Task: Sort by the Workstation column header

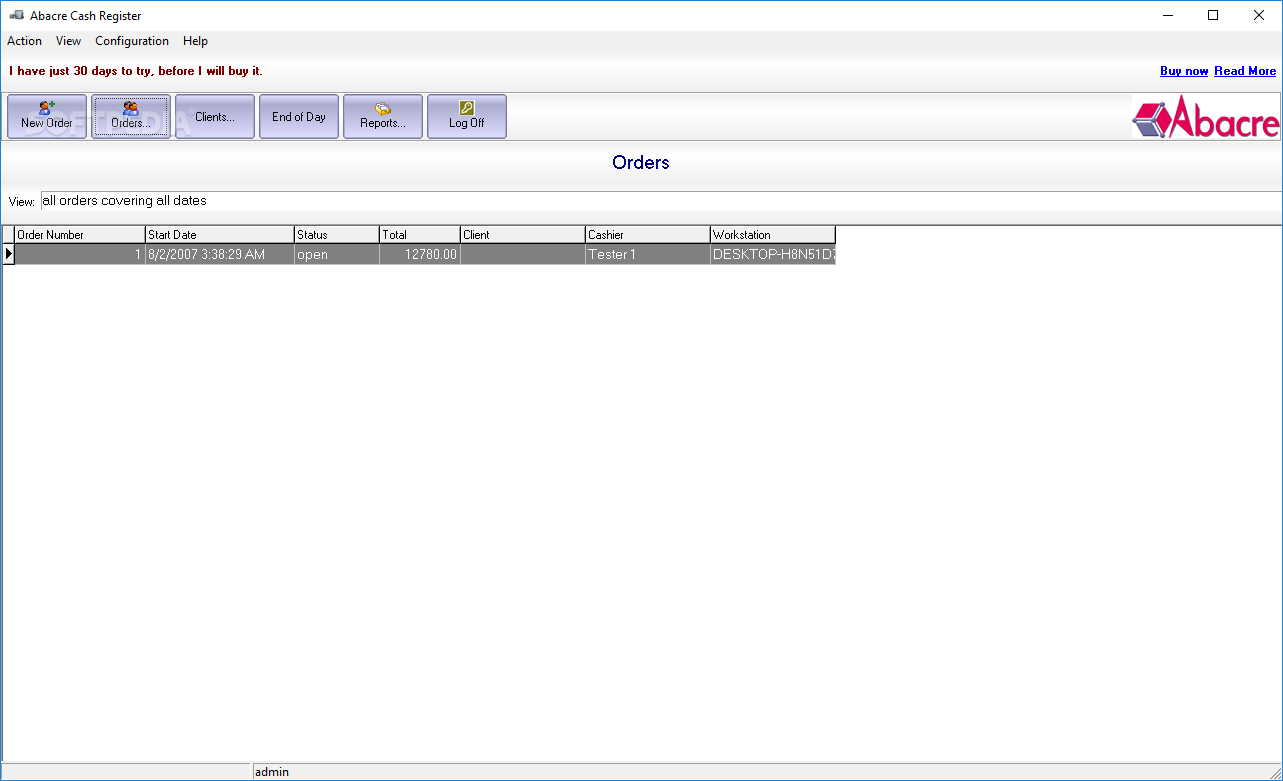Action: (773, 235)
